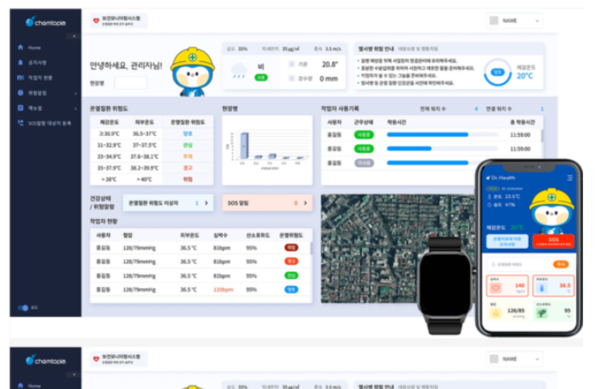
Task: Click the worker status table scrollbar
Action: pyautogui.click(x=311, y=248)
